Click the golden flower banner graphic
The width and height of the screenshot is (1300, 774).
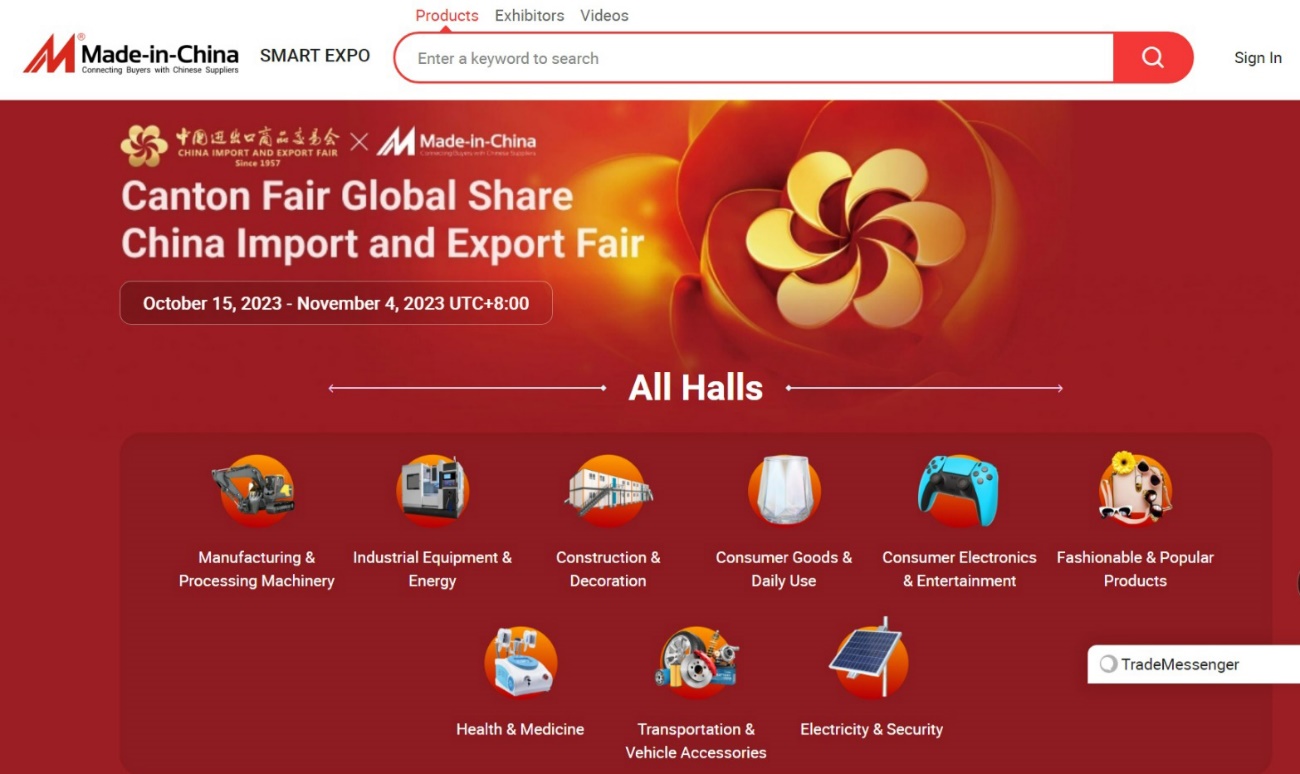coord(858,238)
